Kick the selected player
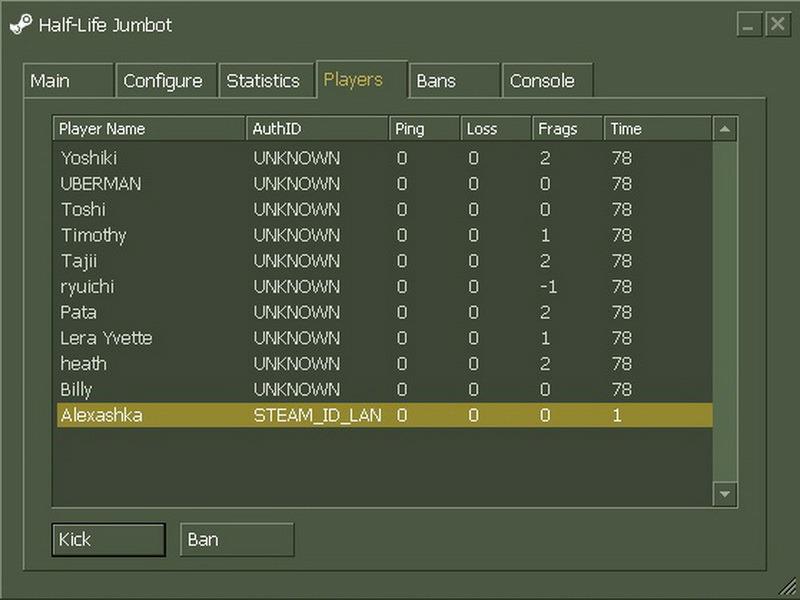The height and width of the screenshot is (600, 800). click(108, 540)
